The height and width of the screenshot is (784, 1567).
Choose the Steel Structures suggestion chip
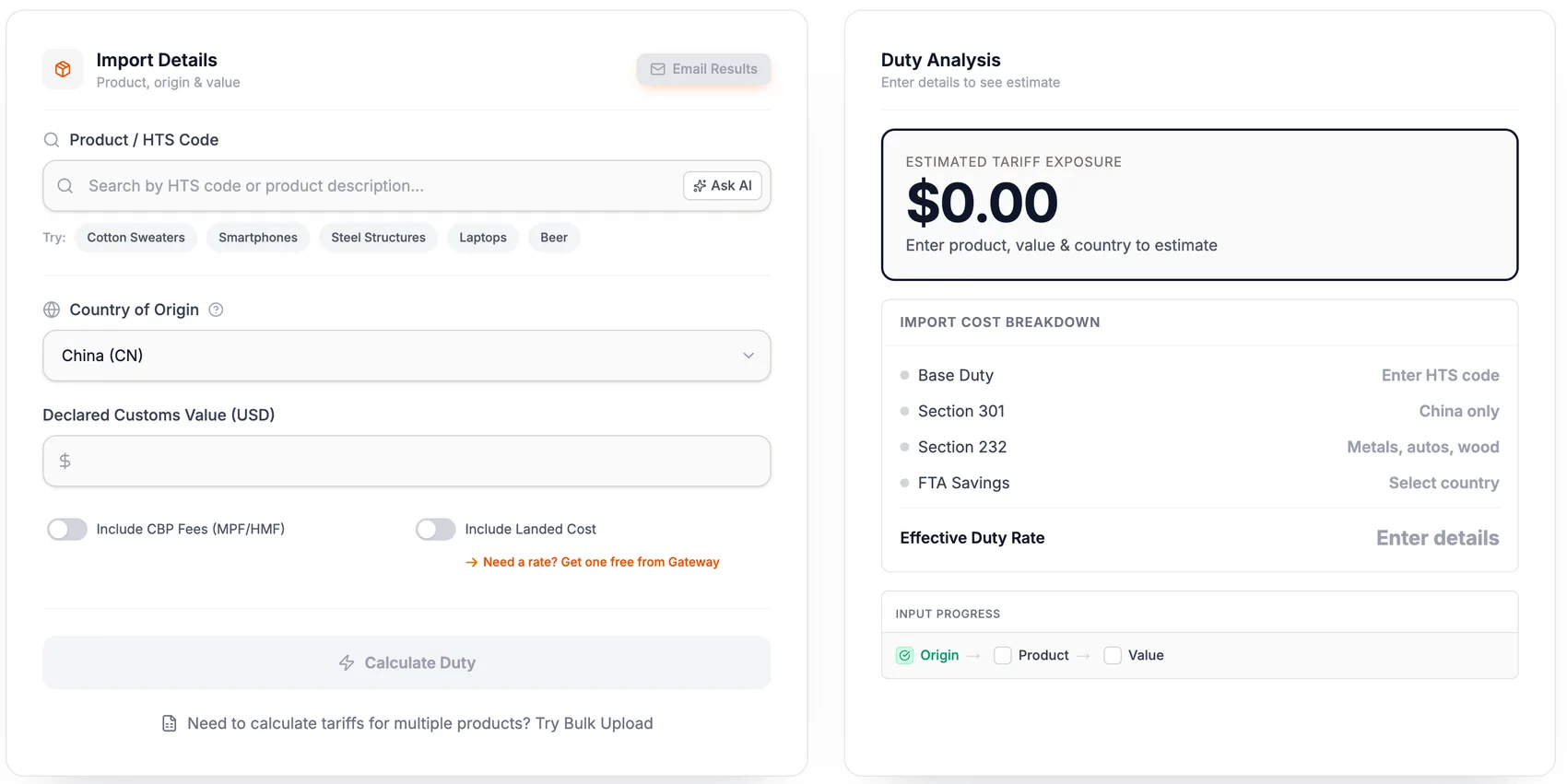(x=379, y=238)
